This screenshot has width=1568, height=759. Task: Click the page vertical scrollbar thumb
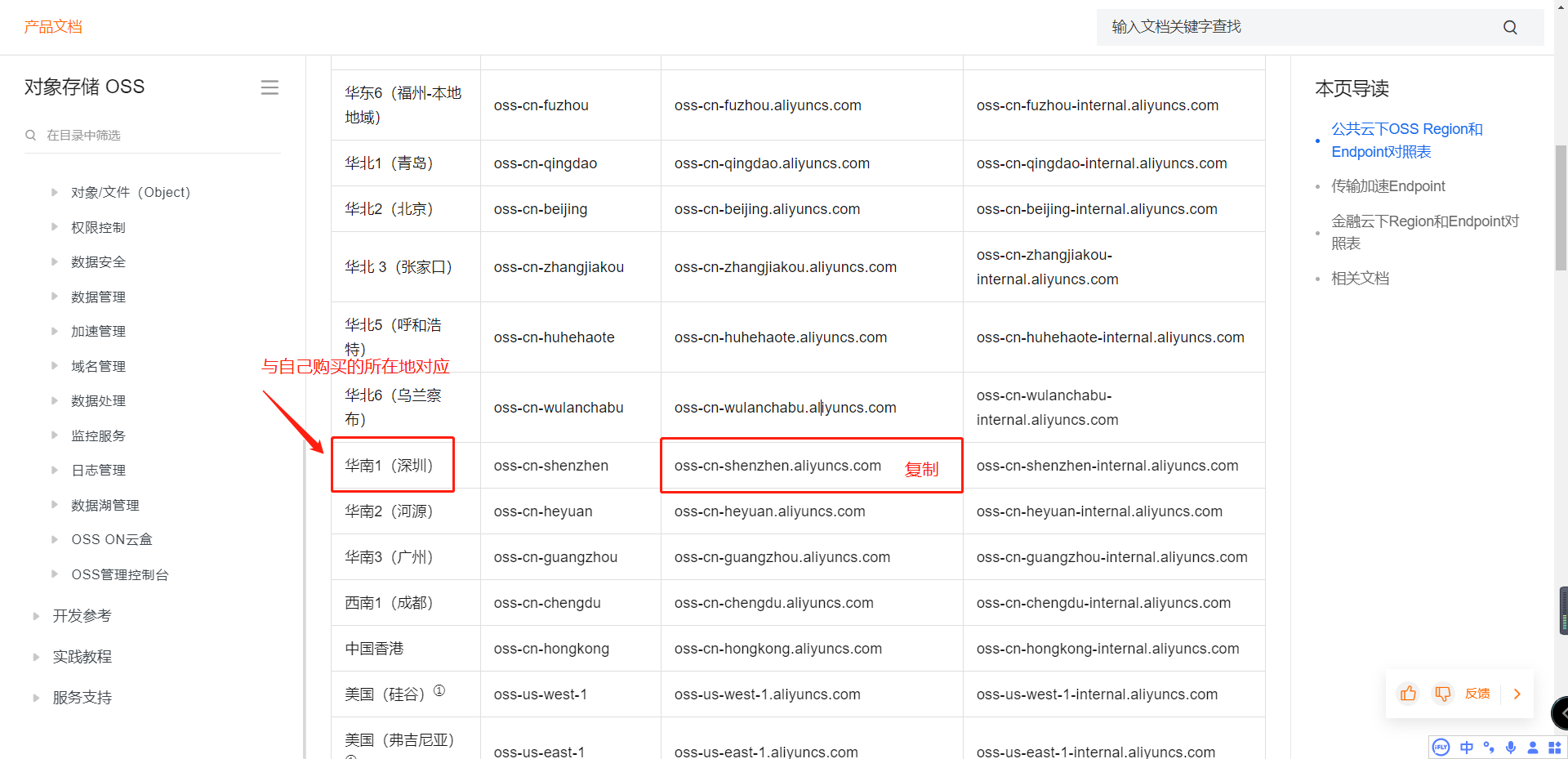click(1561, 208)
